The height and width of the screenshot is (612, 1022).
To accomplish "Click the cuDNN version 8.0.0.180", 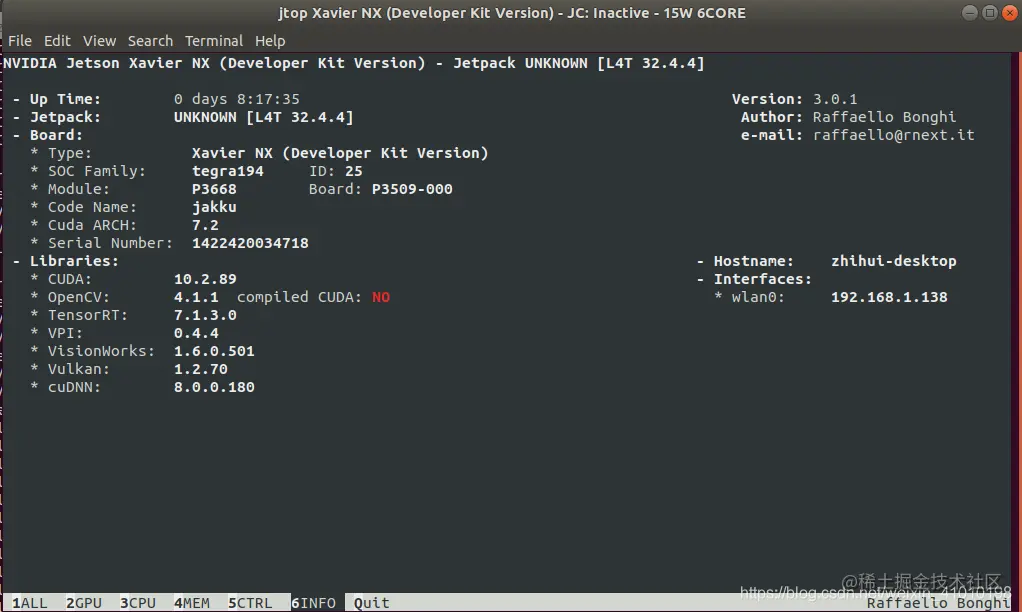I will click(214, 387).
